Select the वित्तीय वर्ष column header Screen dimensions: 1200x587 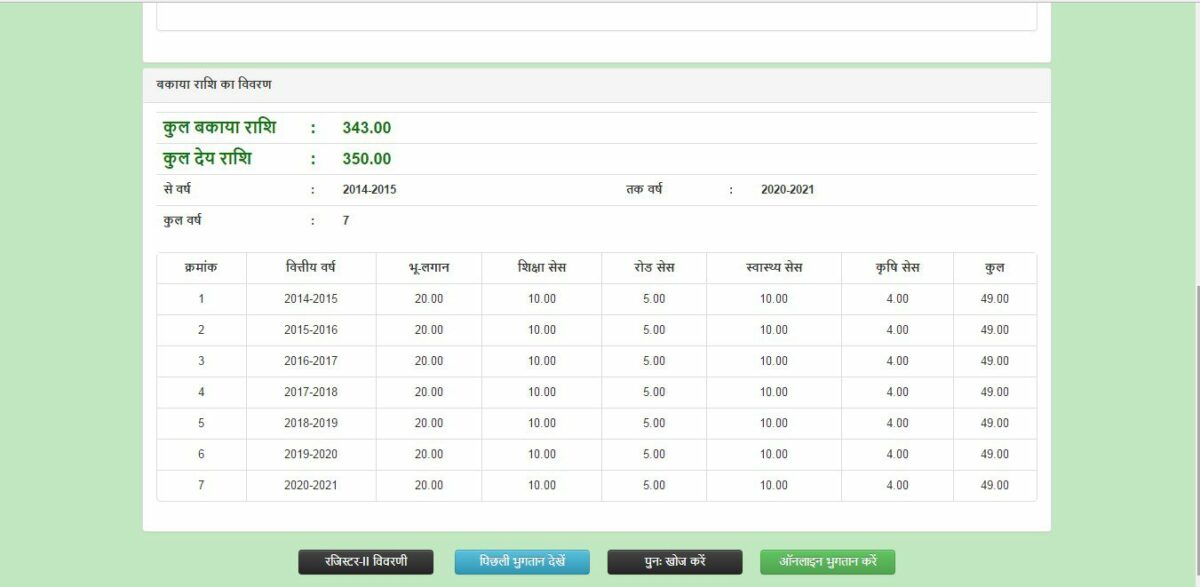(x=310, y=267)
